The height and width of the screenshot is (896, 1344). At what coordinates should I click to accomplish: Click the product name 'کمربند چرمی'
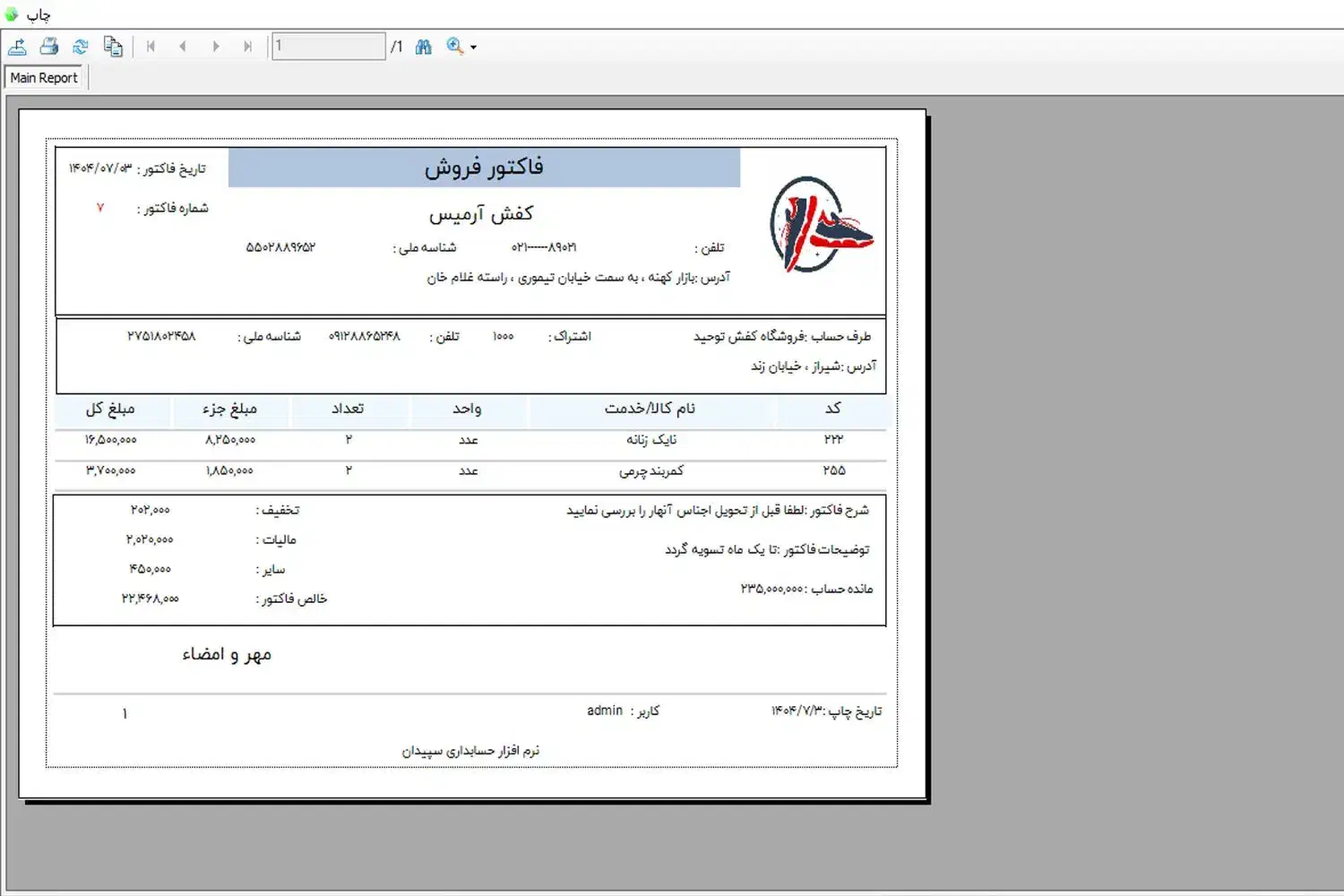pyautogui.click(x=651, y=470)
